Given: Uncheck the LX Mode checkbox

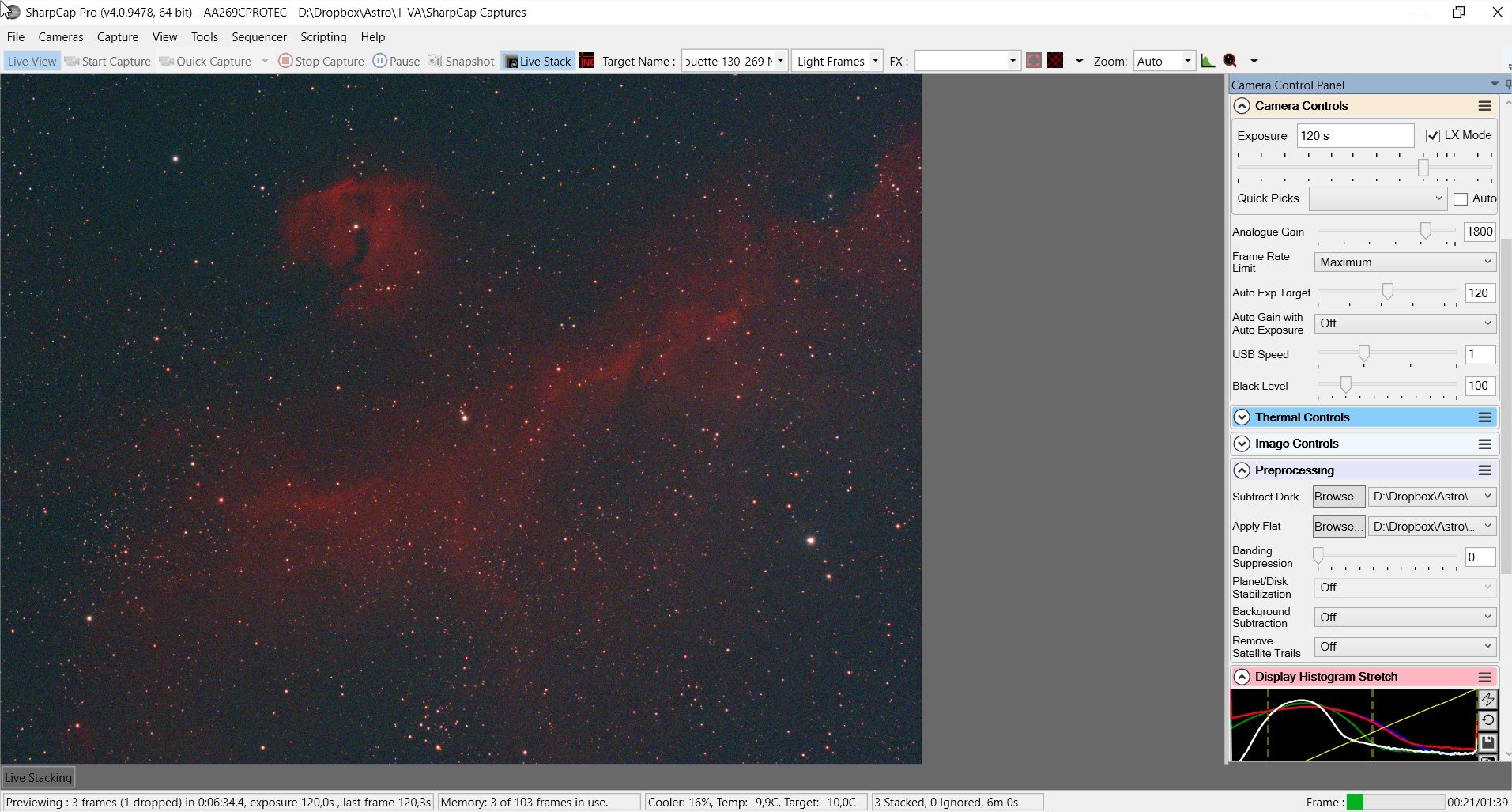Looking at the screenshot, I should coord(1432,136).
